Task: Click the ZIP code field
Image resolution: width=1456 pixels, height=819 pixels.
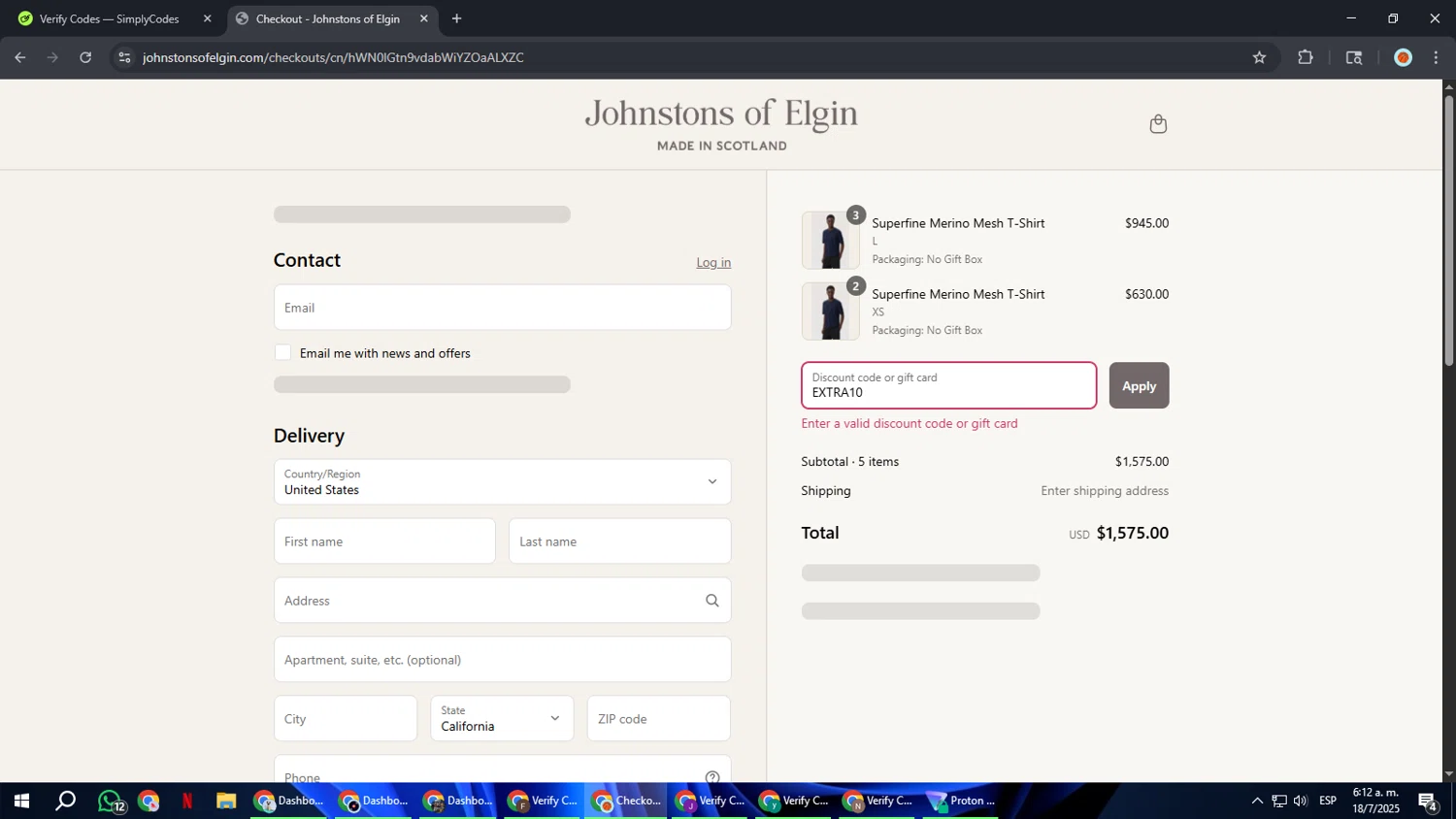Action: [x=659, y=719]
